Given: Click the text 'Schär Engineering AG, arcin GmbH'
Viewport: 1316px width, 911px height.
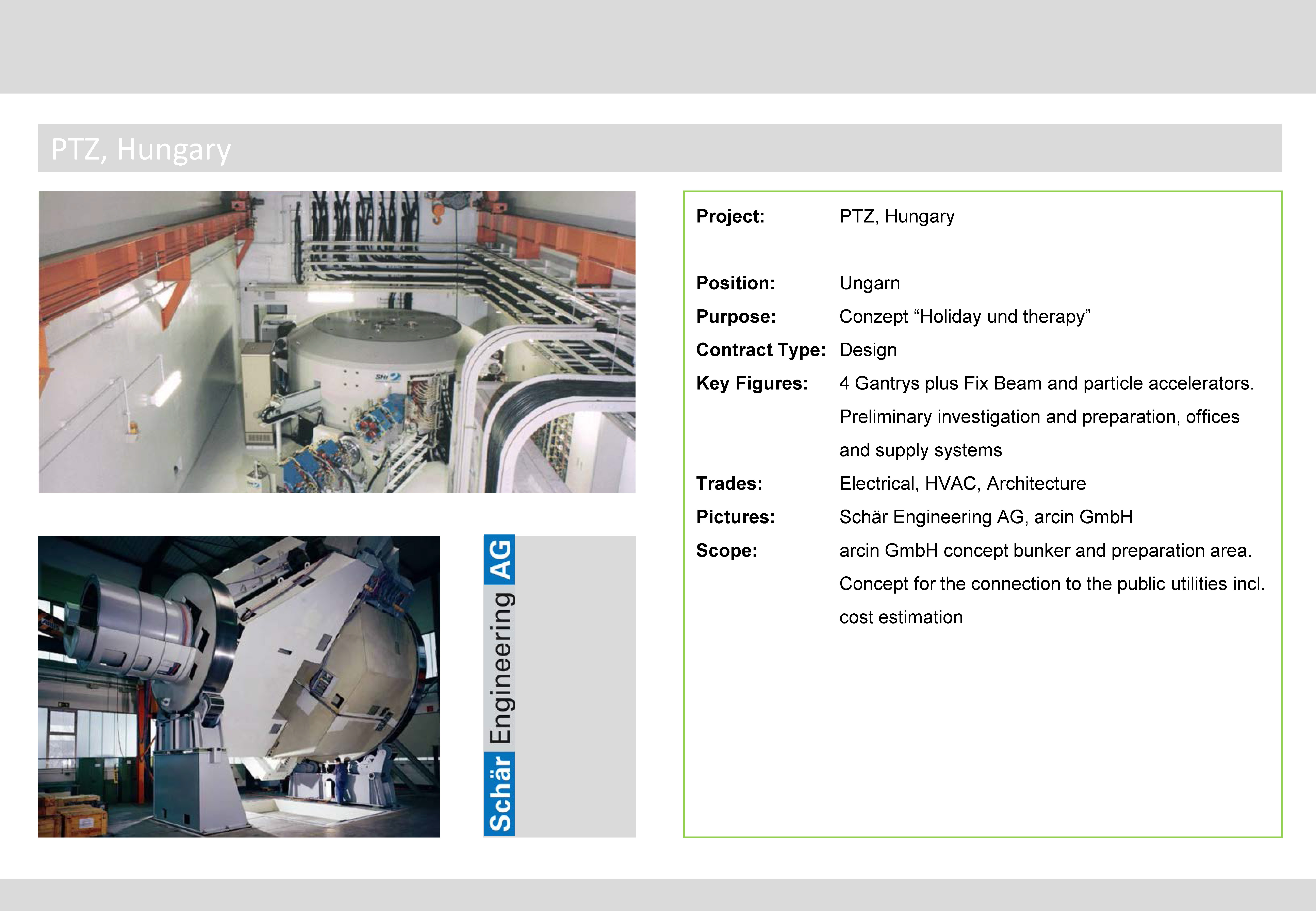Looking at the screenshot, I should pos(986,518).
